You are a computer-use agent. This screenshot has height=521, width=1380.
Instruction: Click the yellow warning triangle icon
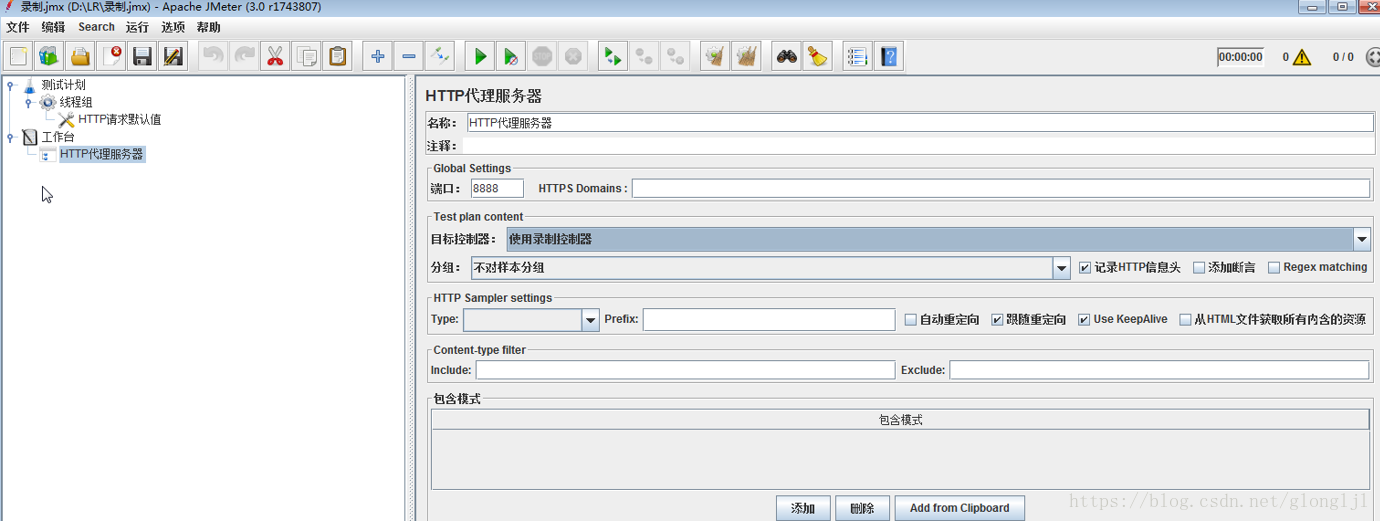1301,57
